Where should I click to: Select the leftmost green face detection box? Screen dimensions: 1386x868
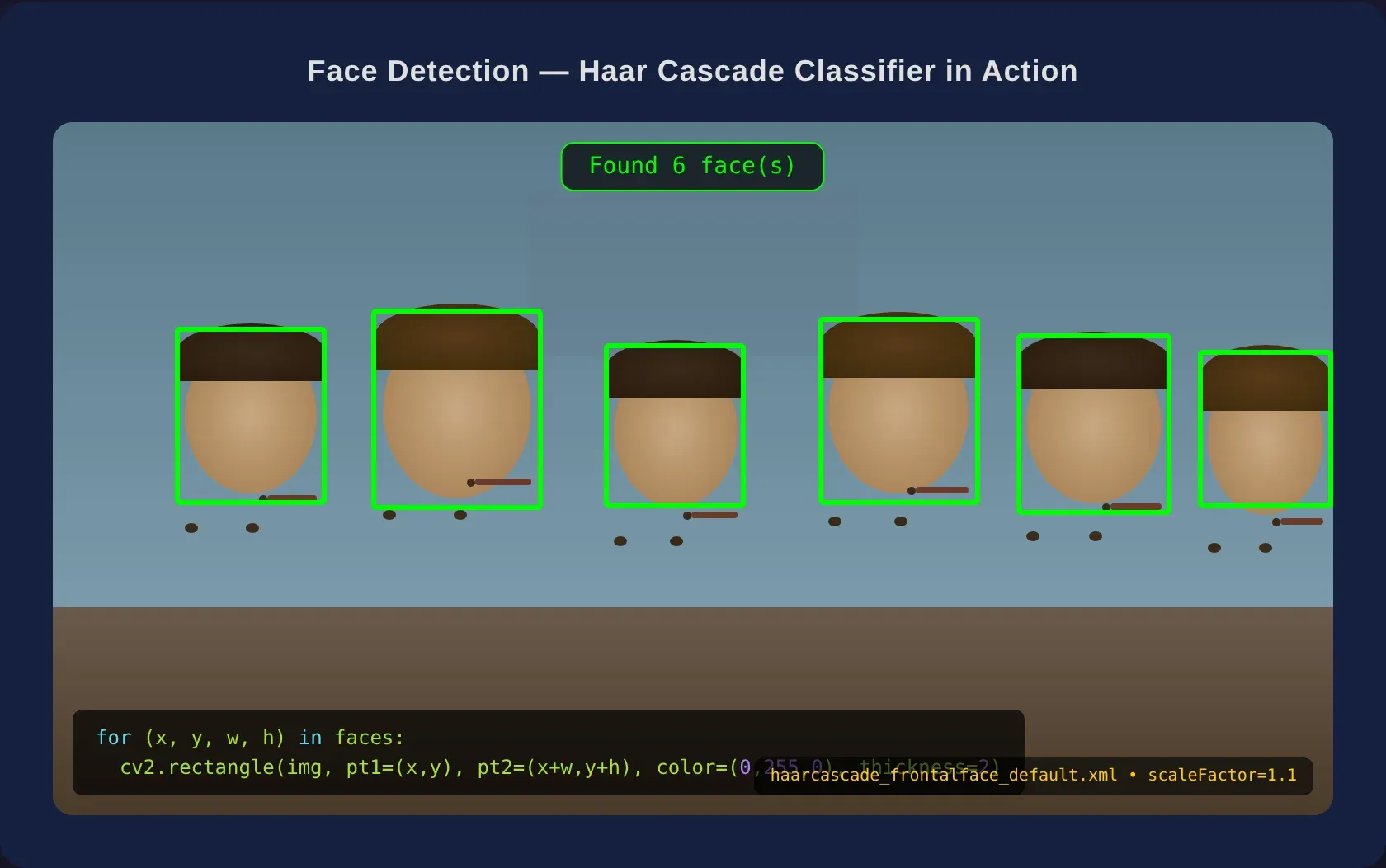tap(251, 416)
